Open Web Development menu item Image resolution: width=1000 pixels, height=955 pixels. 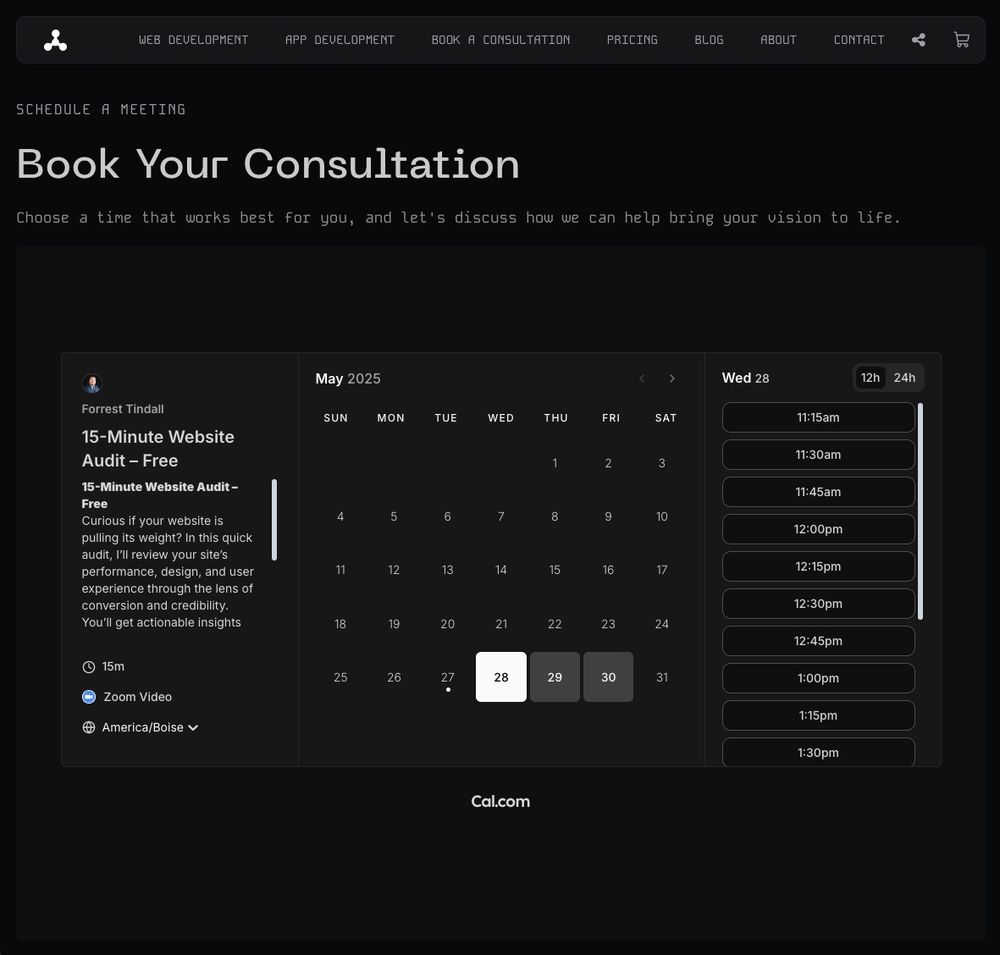(193, 40)
